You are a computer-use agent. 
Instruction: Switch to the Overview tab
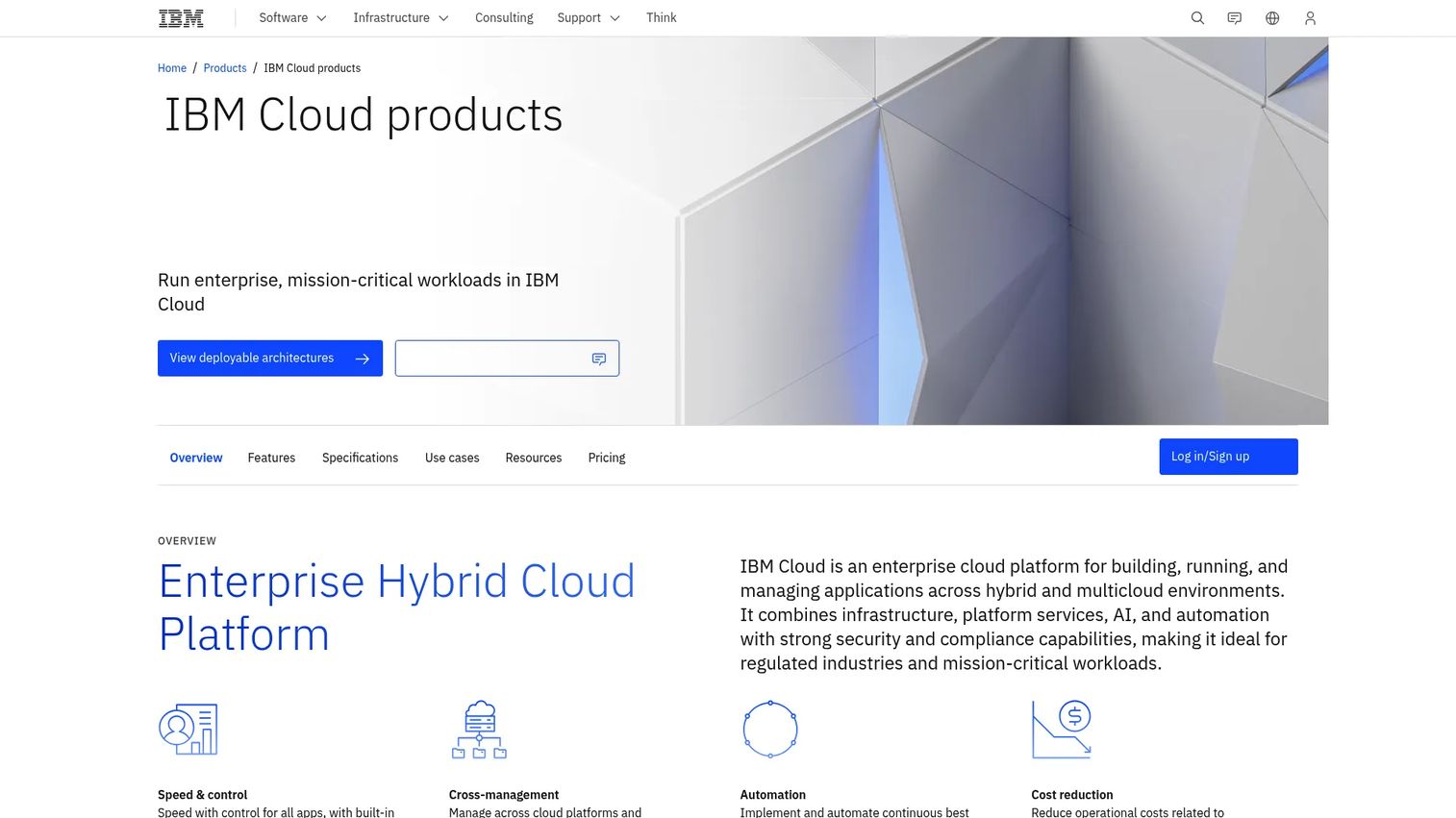click(196, 458)
